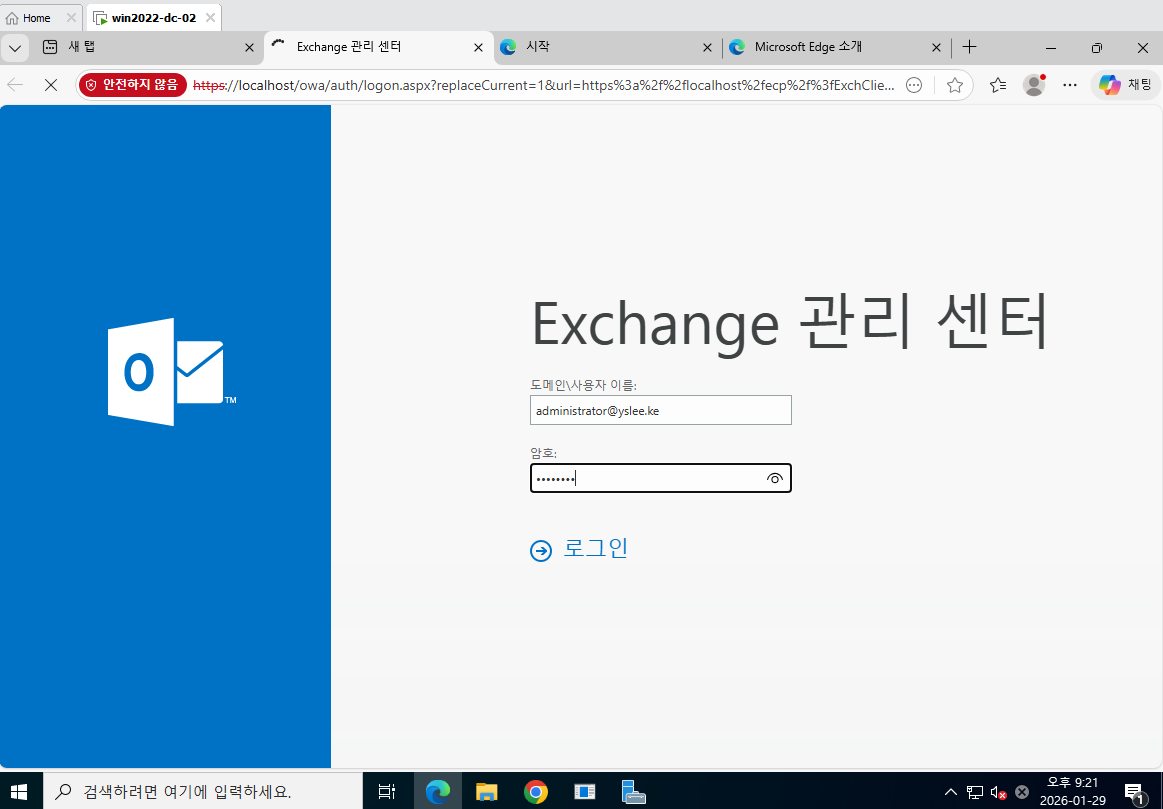Click the 도메인\사용자 이름 label
Screen dimensions: 1163x809
click(x=584, y=385)
